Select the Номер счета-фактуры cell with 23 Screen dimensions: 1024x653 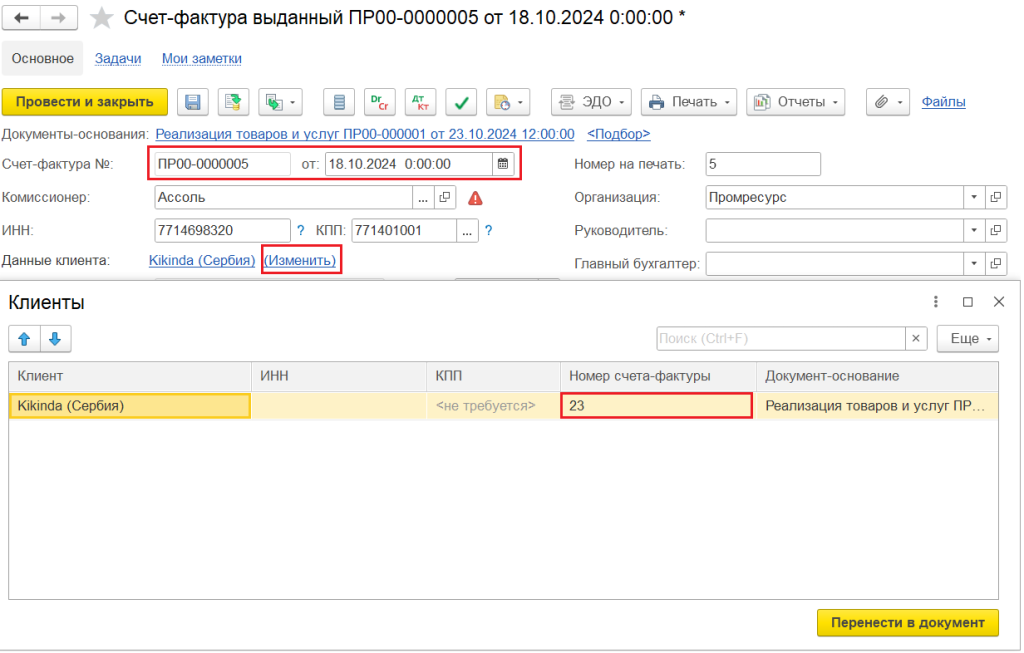656,406
